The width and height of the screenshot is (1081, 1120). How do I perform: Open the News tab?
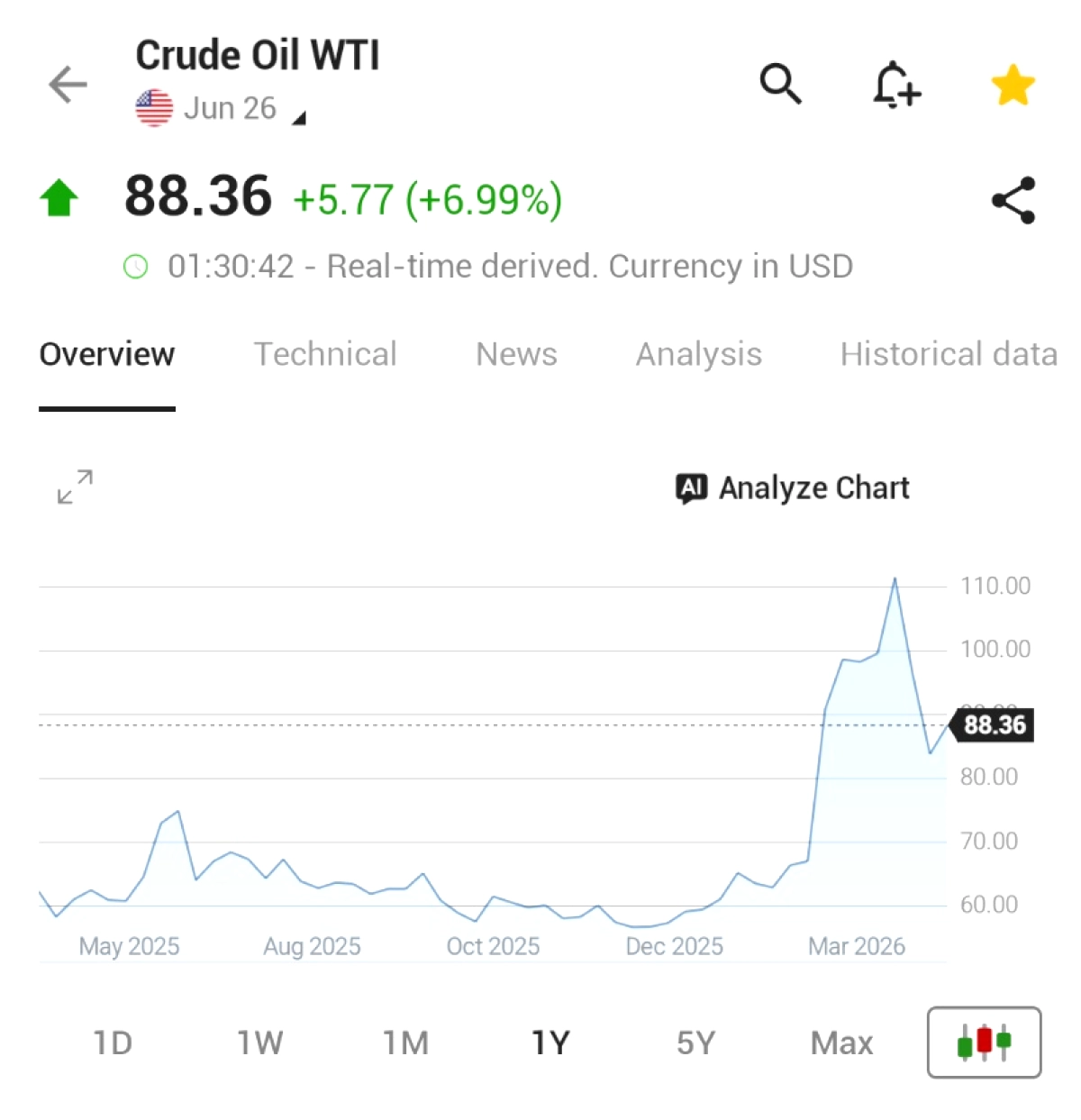(x=516, y=354)
